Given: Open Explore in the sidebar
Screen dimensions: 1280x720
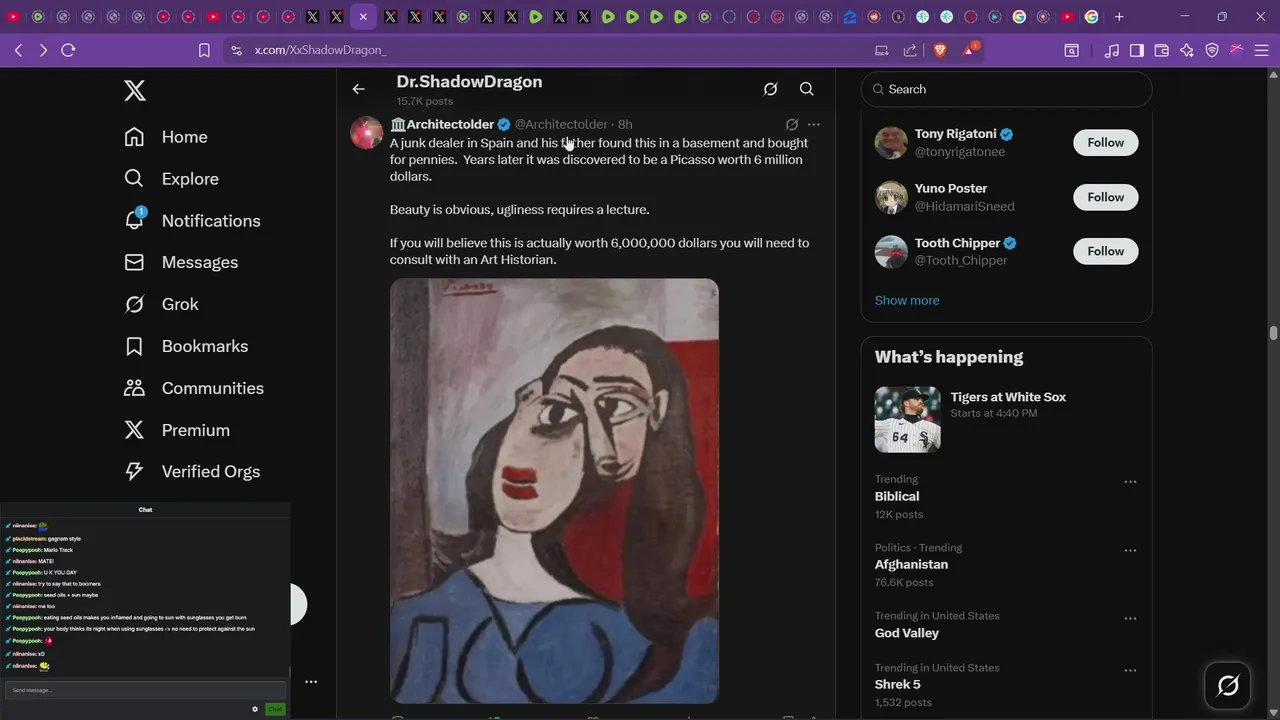Looking at the screenshot, I should (x=171, y=179).
